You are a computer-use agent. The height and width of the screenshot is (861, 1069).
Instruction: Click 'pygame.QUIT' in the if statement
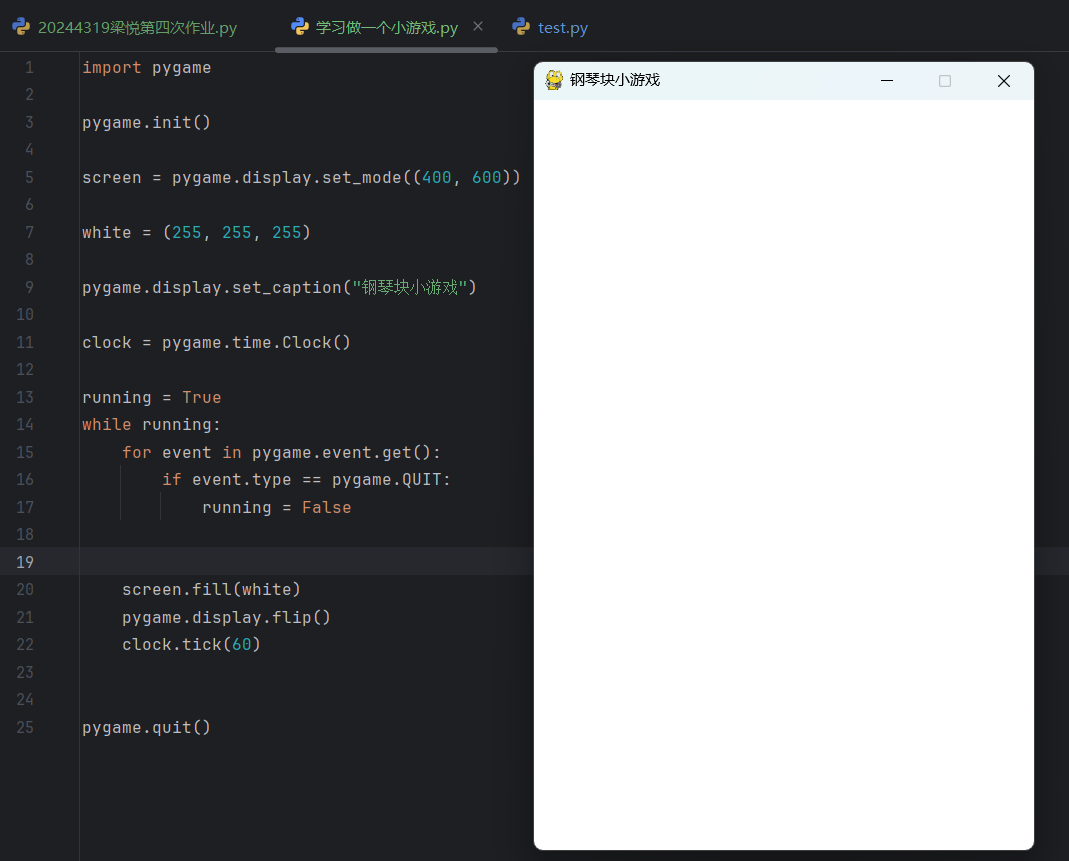(387, 480)
